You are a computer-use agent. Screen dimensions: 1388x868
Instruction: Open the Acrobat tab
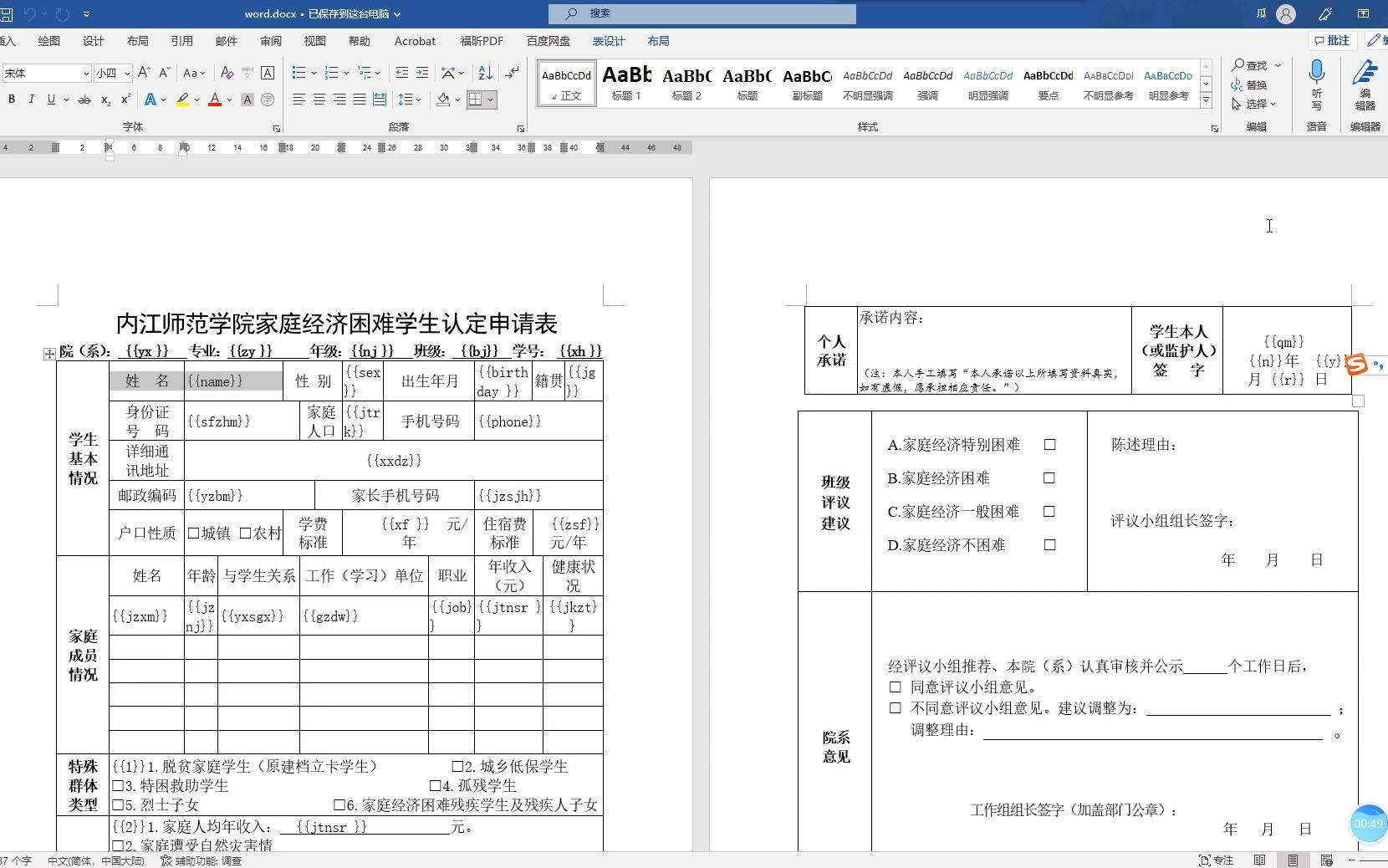tap(415, 41)
